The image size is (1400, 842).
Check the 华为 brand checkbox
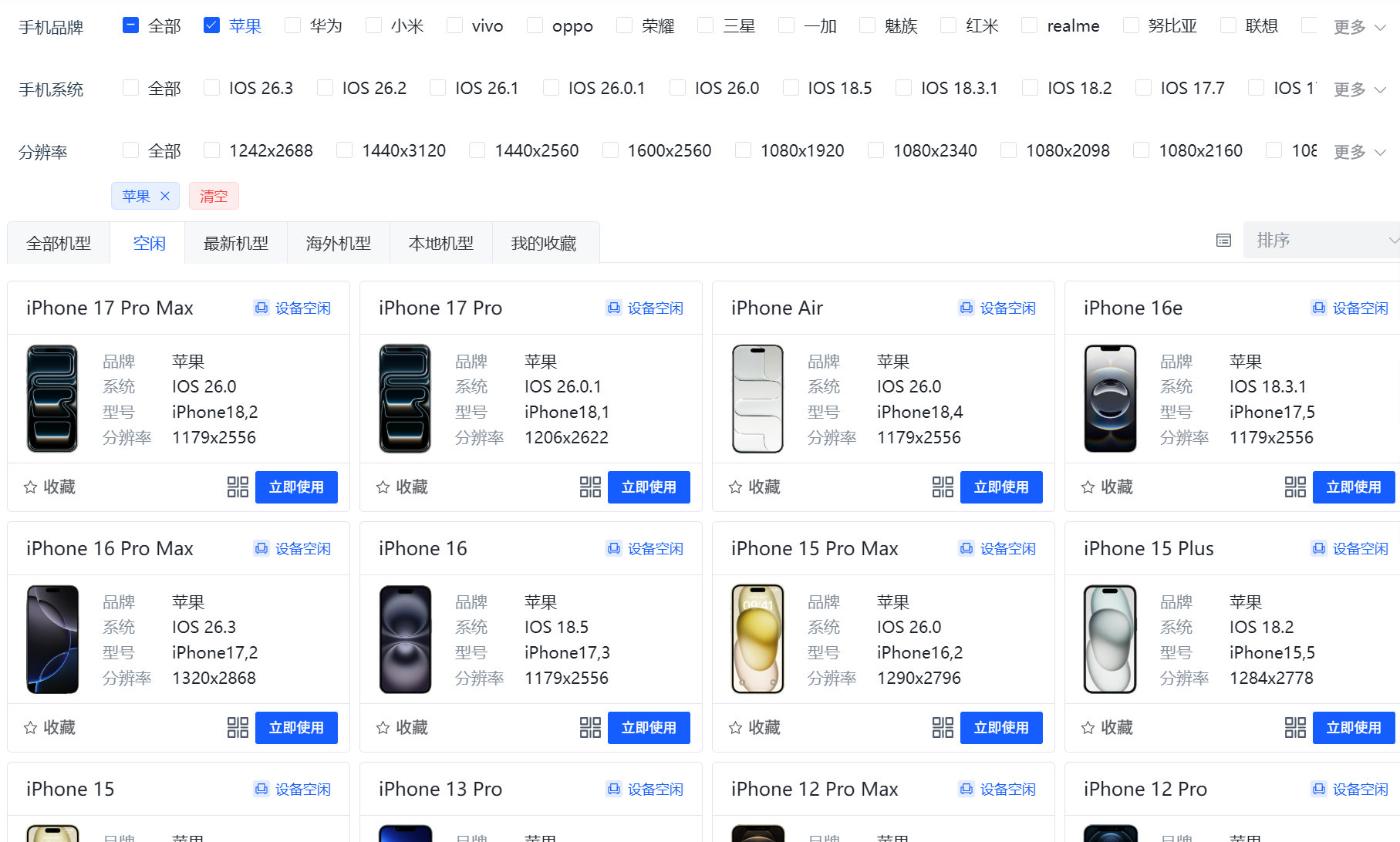(x=292, y=25)
